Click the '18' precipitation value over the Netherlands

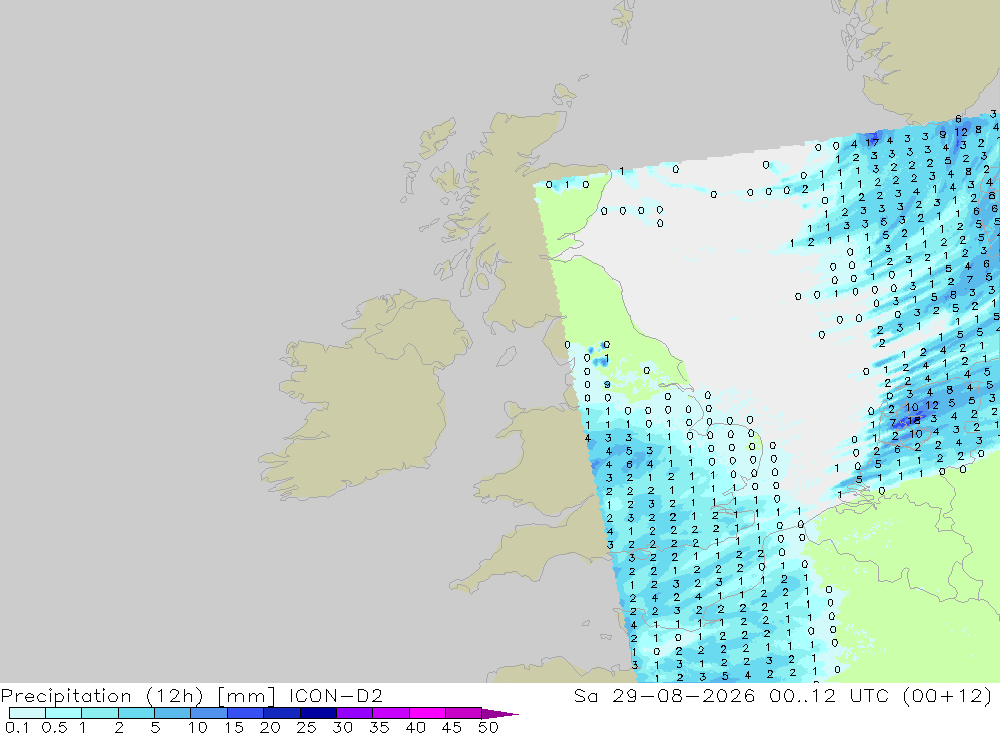coord(914,420)
